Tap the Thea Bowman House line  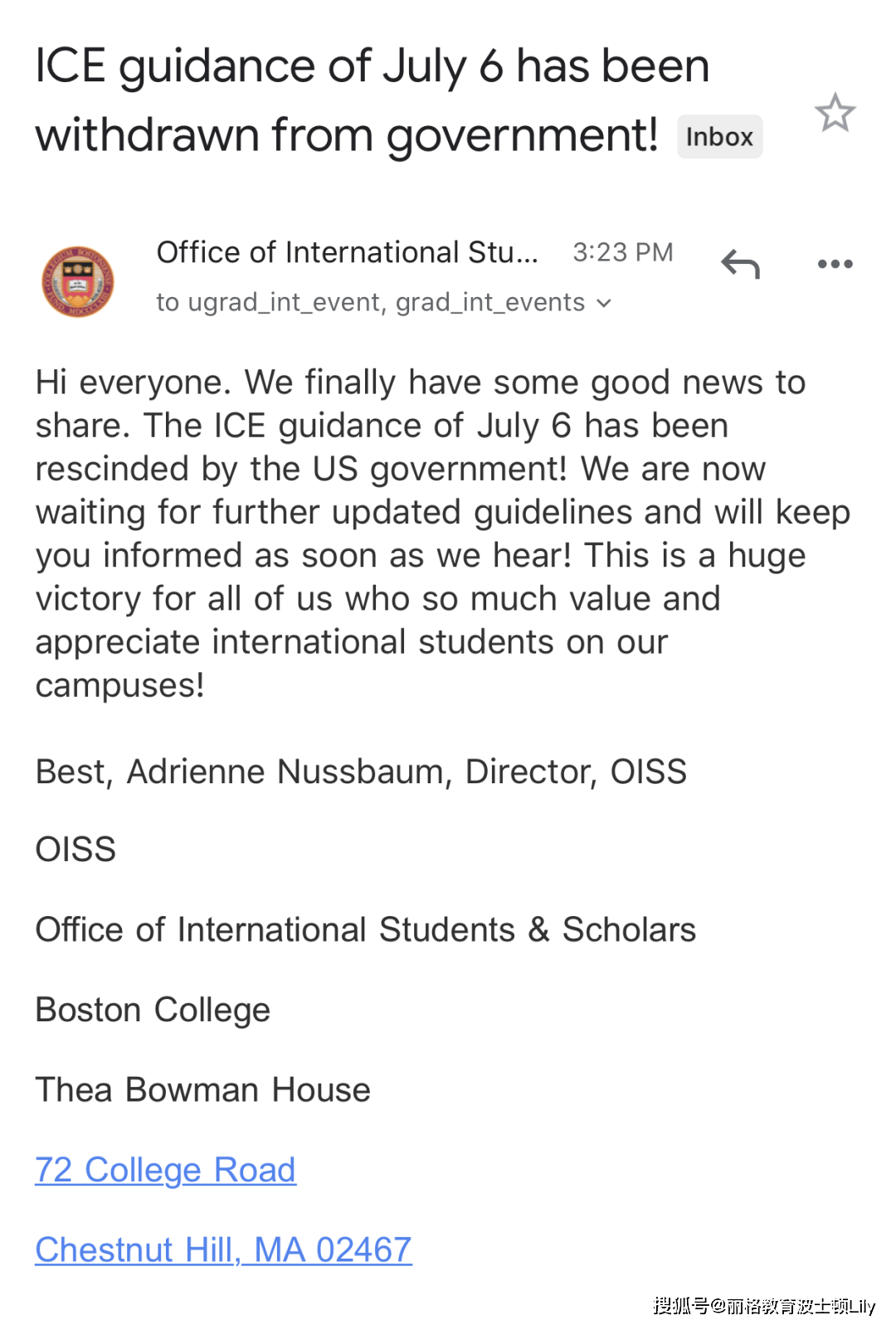(x=202, y=1089)
